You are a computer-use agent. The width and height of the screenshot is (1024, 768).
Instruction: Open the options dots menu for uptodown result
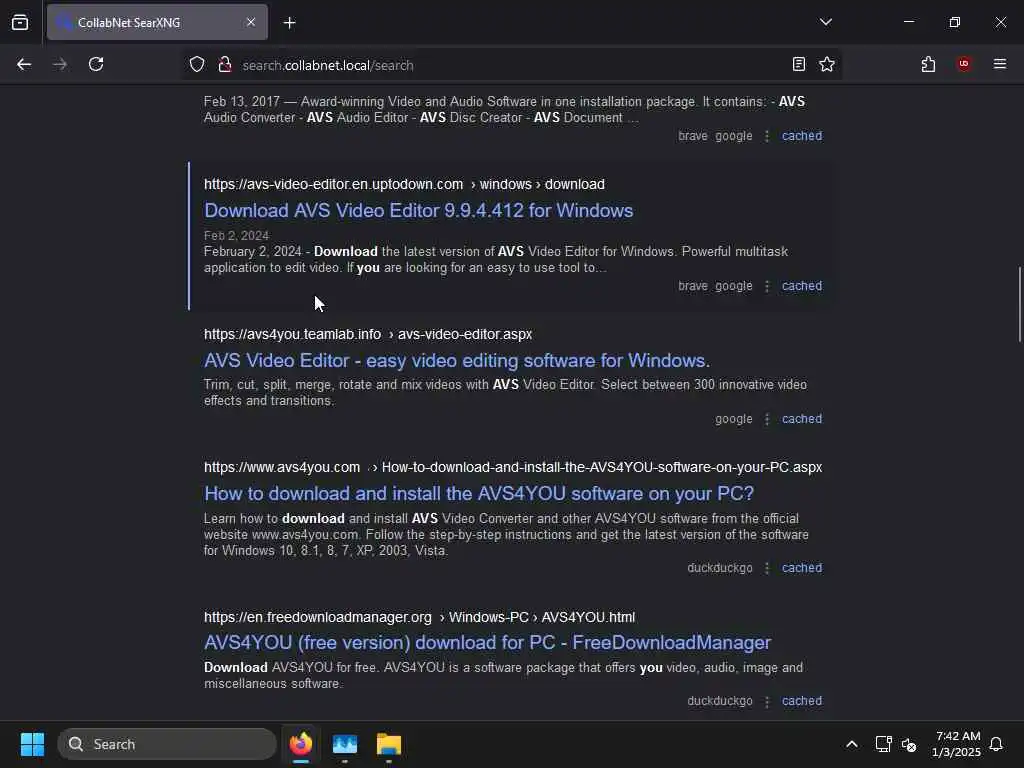767,286
